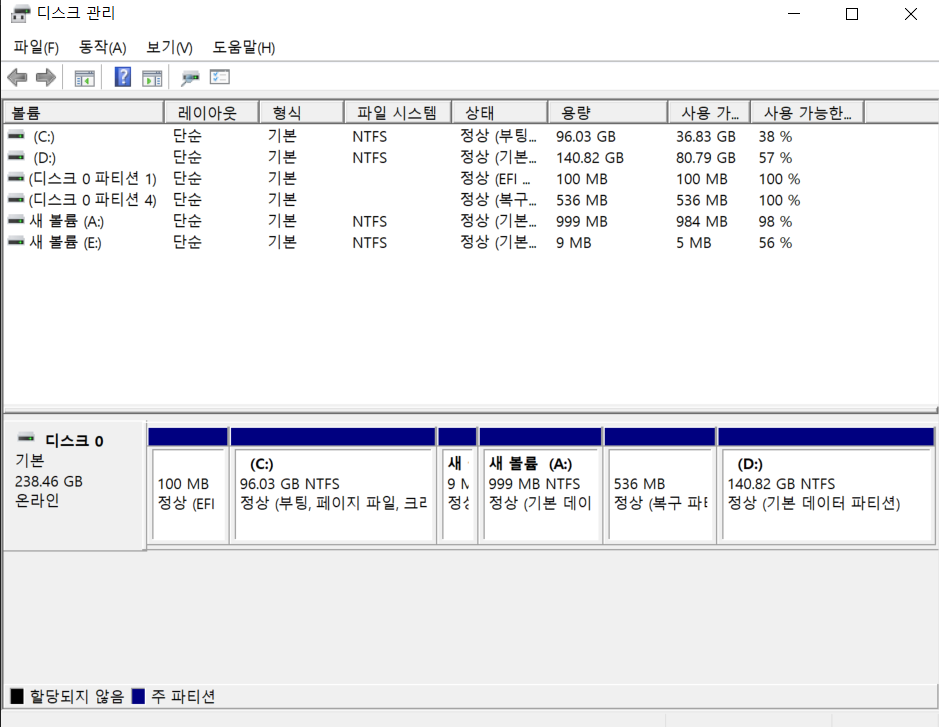The height and width of the screenshot is (727, 939).
Task: Click the 984 MB free space cell
Action: pyautogui.click(x=701, y=222)
